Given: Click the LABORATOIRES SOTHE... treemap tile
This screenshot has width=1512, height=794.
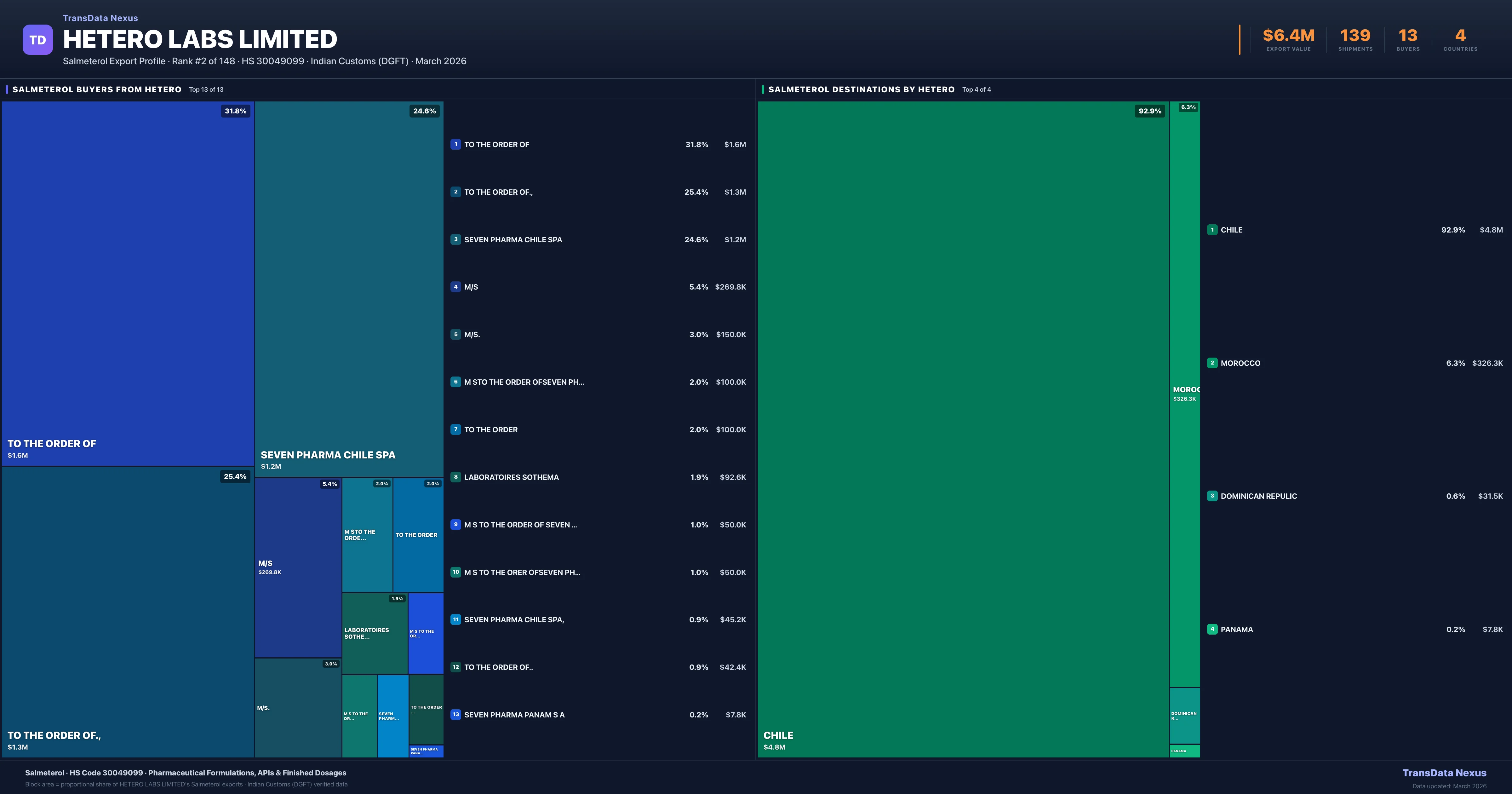Looking at the screenshot, I should pyautogui.click(x=375, y=633).
